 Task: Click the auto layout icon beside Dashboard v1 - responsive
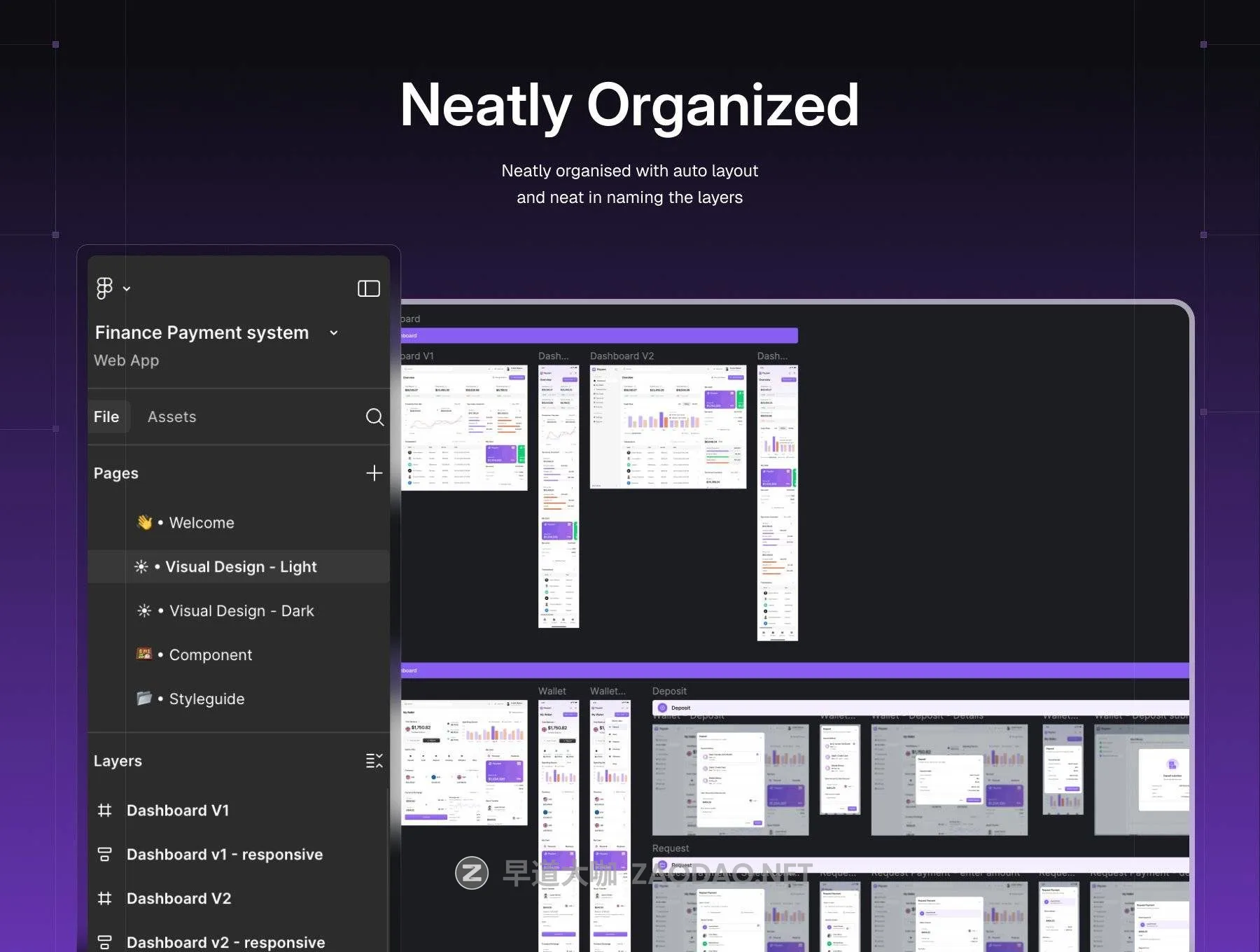click(x=105, y=855)
